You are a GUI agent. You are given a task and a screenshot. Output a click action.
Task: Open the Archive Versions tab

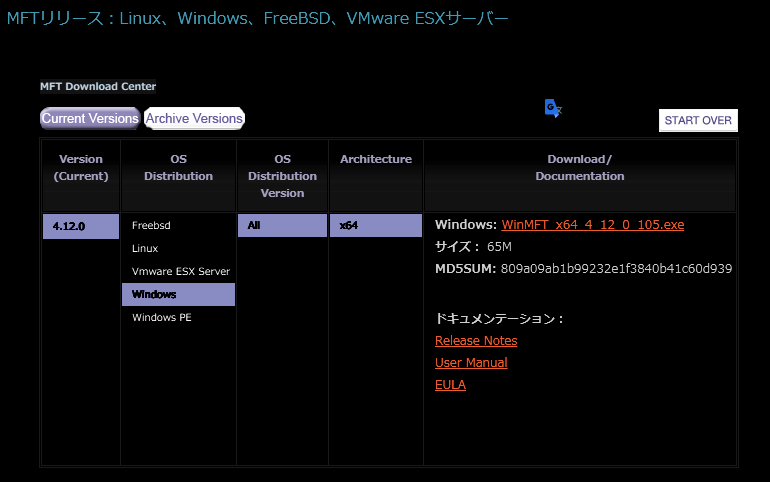194,118
